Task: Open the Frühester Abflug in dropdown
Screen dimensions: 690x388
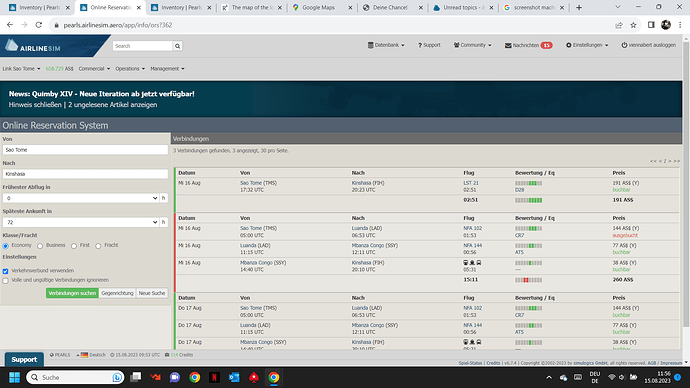Action: [81, 198]
